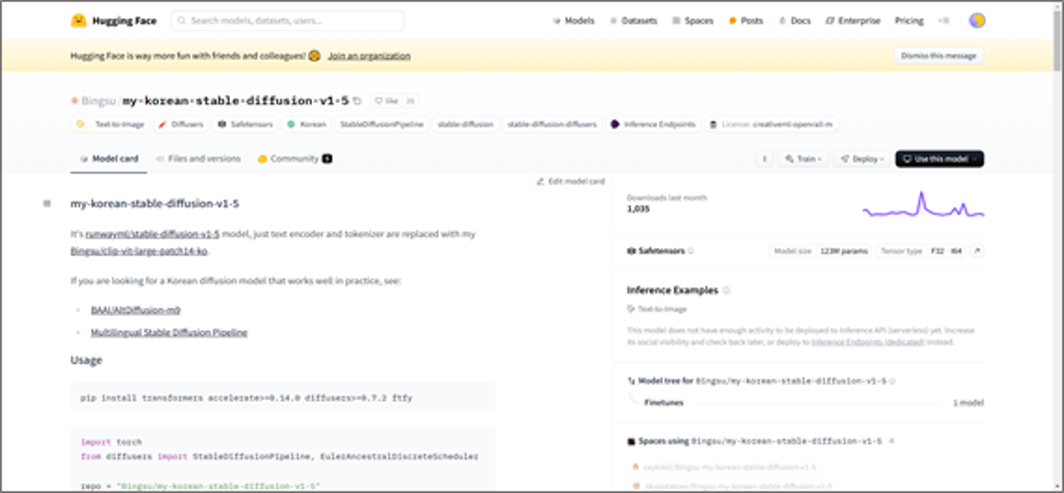Click the 123M params model size

[x=844, y=251]
